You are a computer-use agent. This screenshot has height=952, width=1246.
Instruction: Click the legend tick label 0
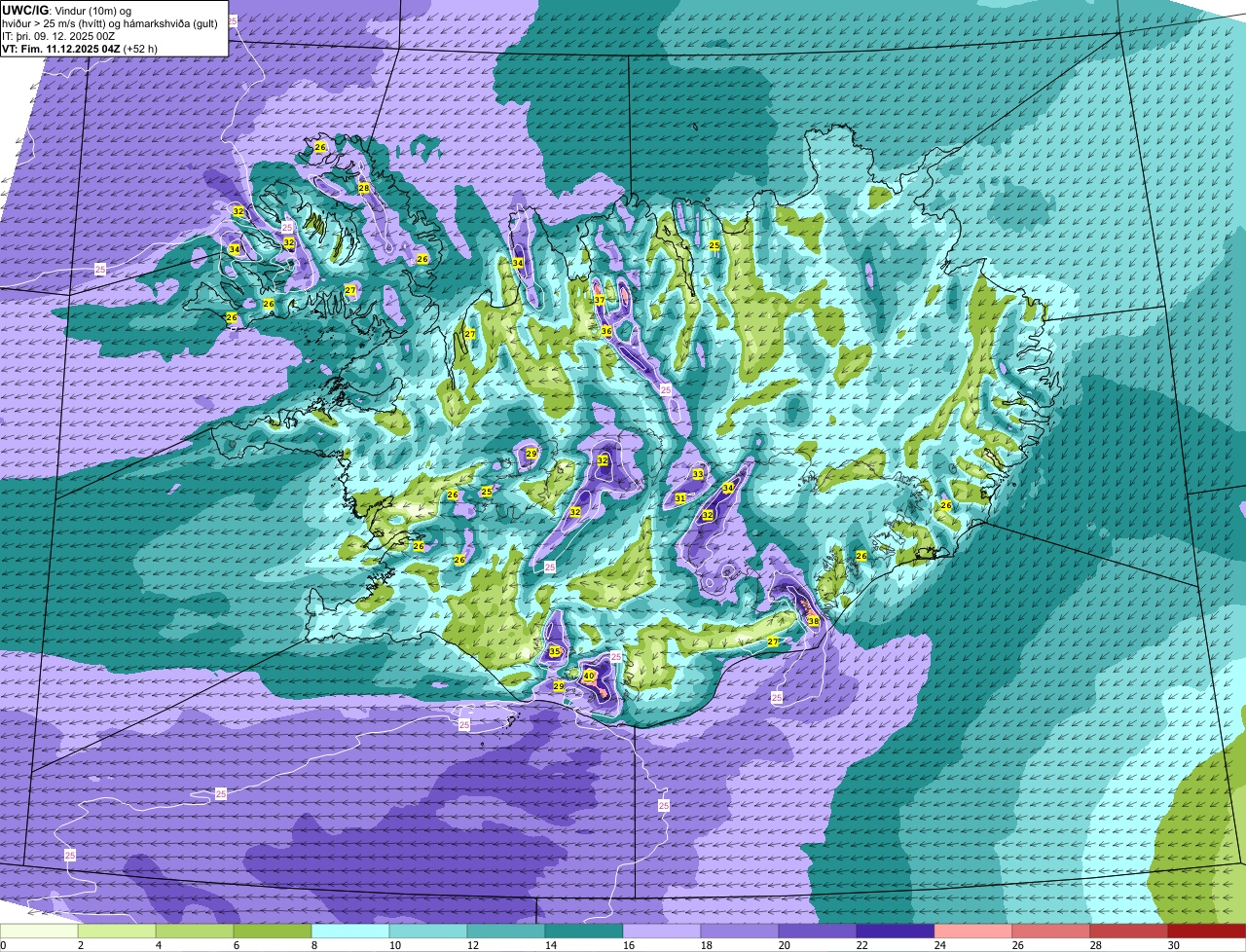click(3, 945)
